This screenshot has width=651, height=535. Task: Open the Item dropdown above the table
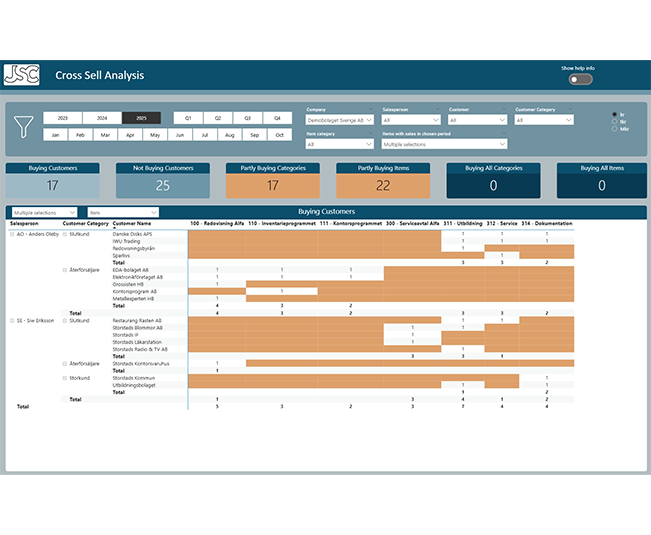click(123, 213)
